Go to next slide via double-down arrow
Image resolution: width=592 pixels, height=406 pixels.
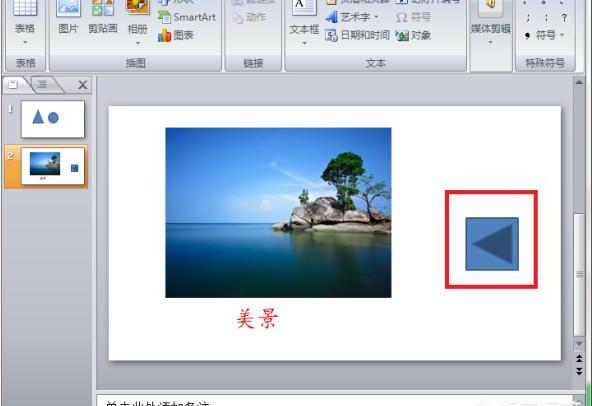[579, 371]
